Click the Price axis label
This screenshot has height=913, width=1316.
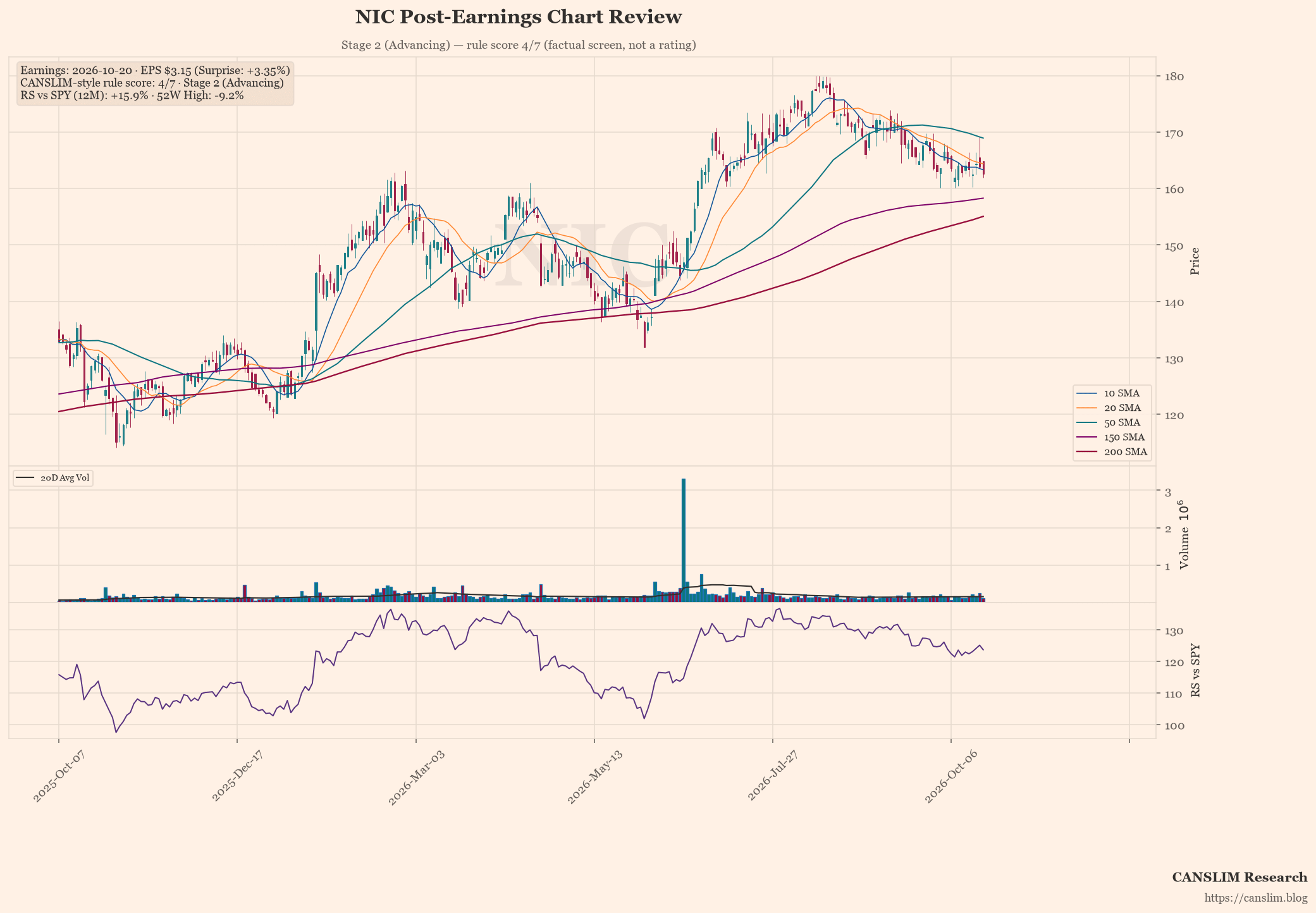[x=1195, y=261]
